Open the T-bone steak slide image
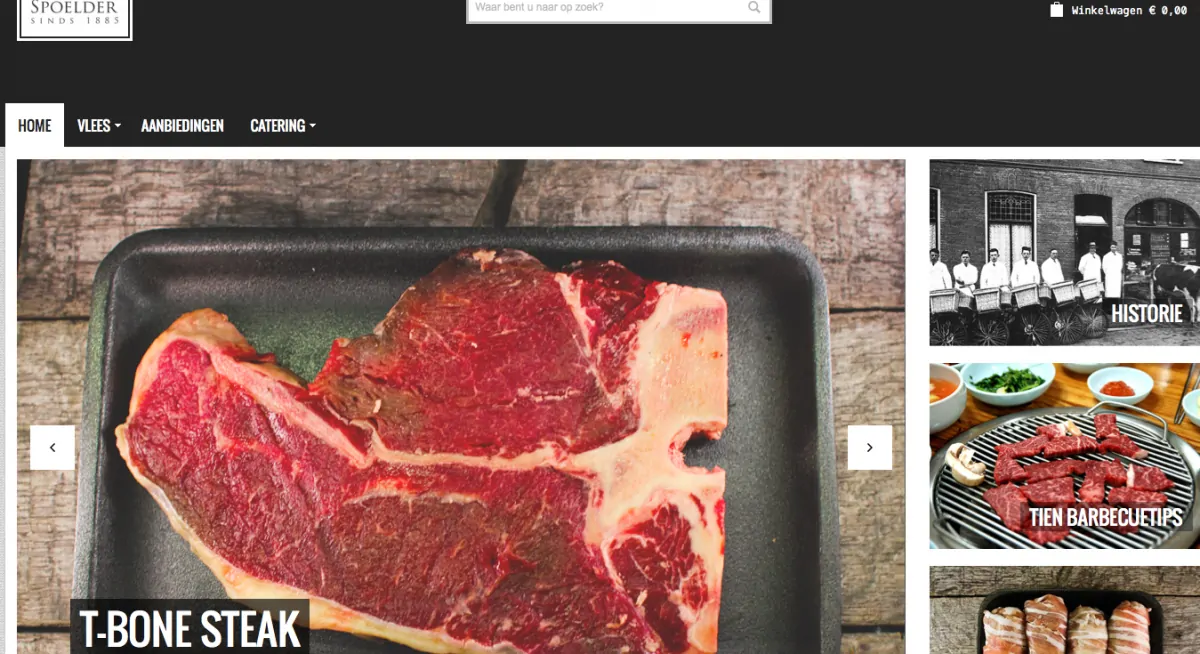The width and height of the screenshot is (1200, 654). (461, 407)
